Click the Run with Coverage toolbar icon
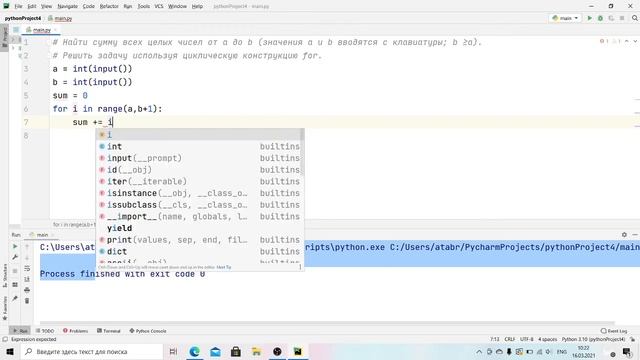This screenshot has width=640, height=360. coord(611,18)
